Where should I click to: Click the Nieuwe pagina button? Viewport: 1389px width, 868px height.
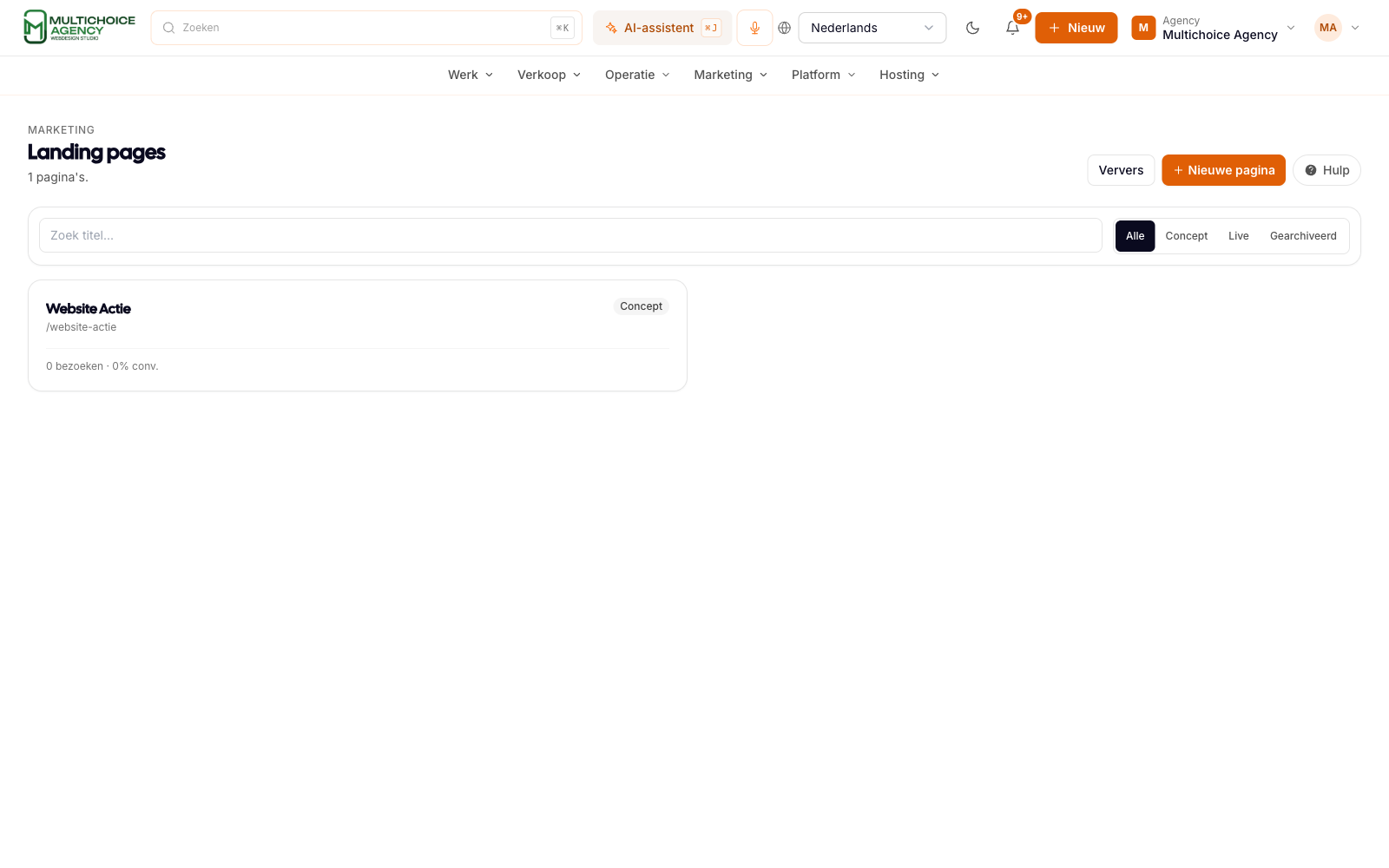click(x=1223, y=170)
